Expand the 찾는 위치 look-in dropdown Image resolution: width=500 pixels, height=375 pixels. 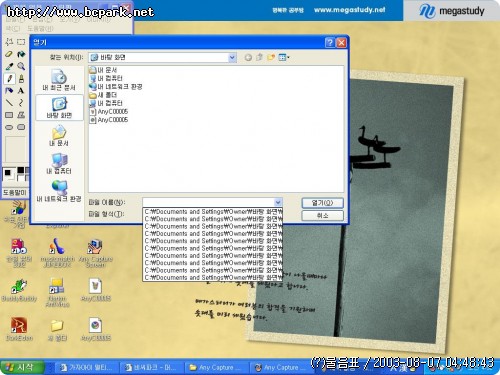pyautogui.click(x=232, y=57)
